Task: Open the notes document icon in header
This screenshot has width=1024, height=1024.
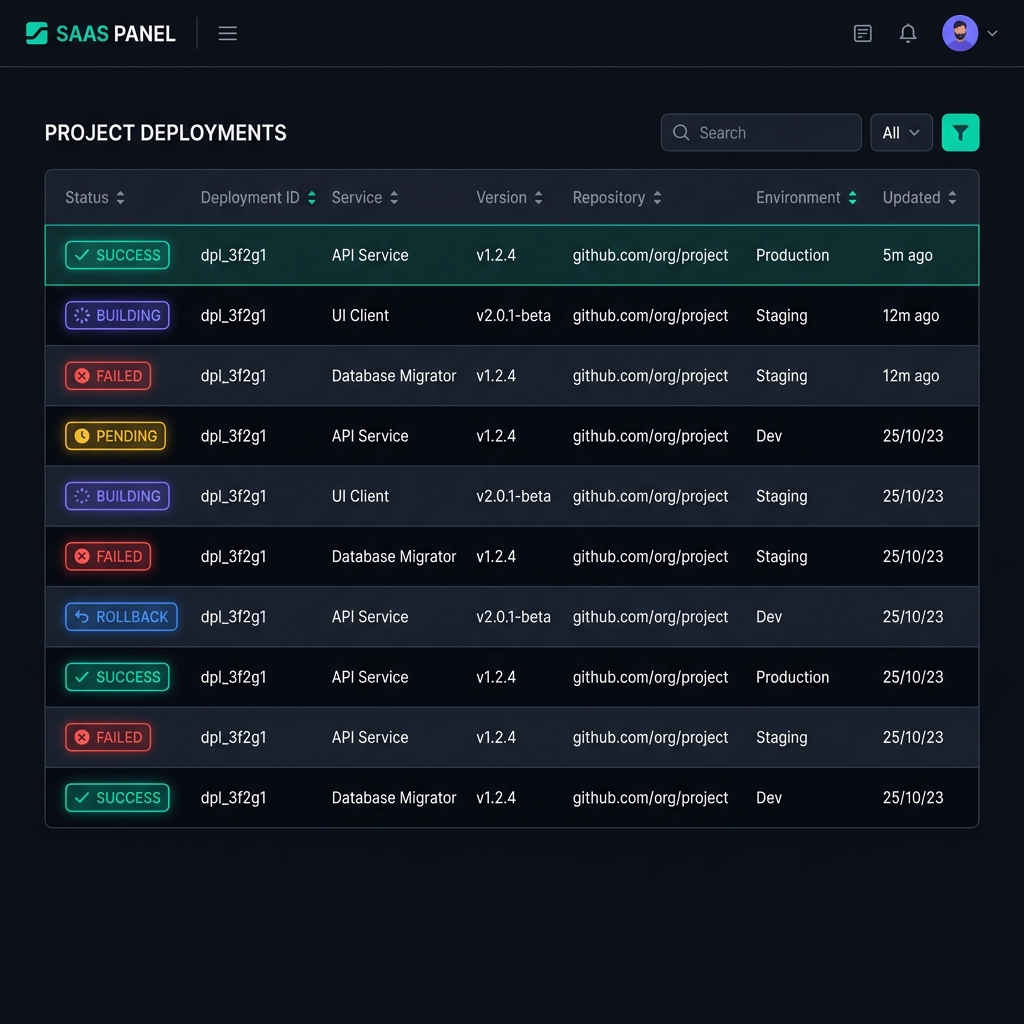Action: pos(862,33)
